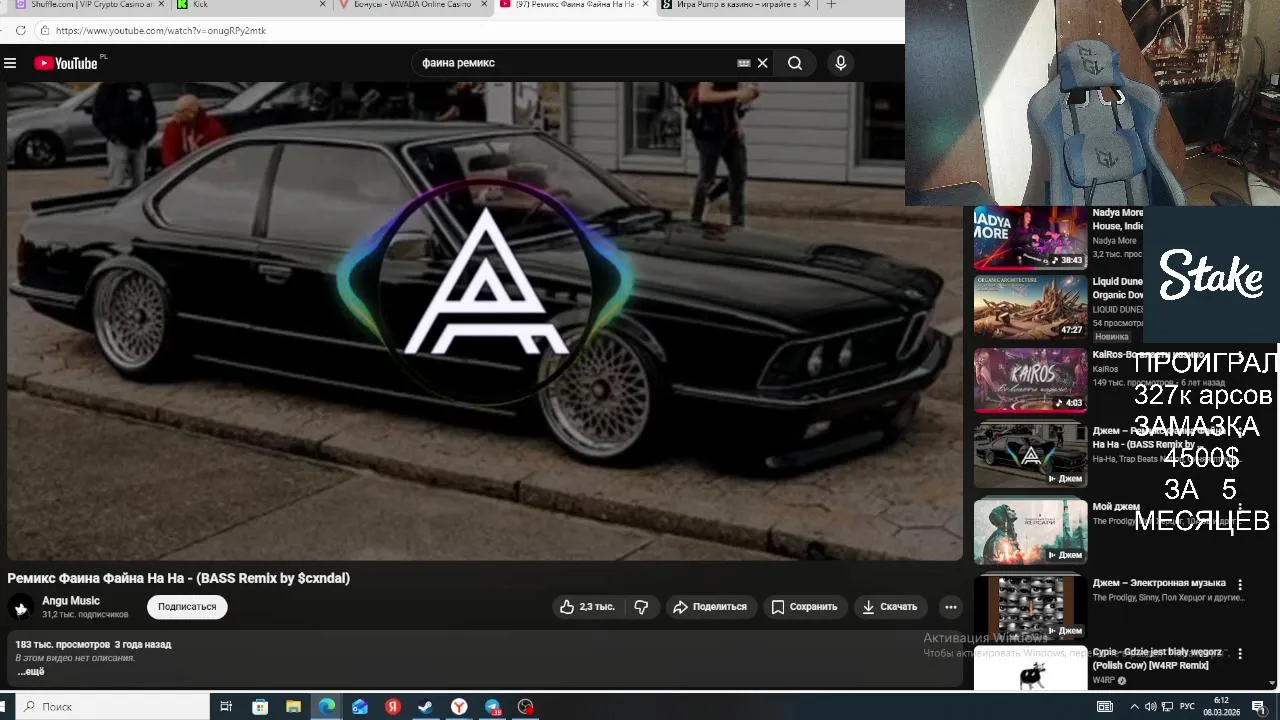The width and height of the screenshot is (1280, 720).
Task: Run search with the magnifier button
Action: pyautogui.click(x=795, y=63)
